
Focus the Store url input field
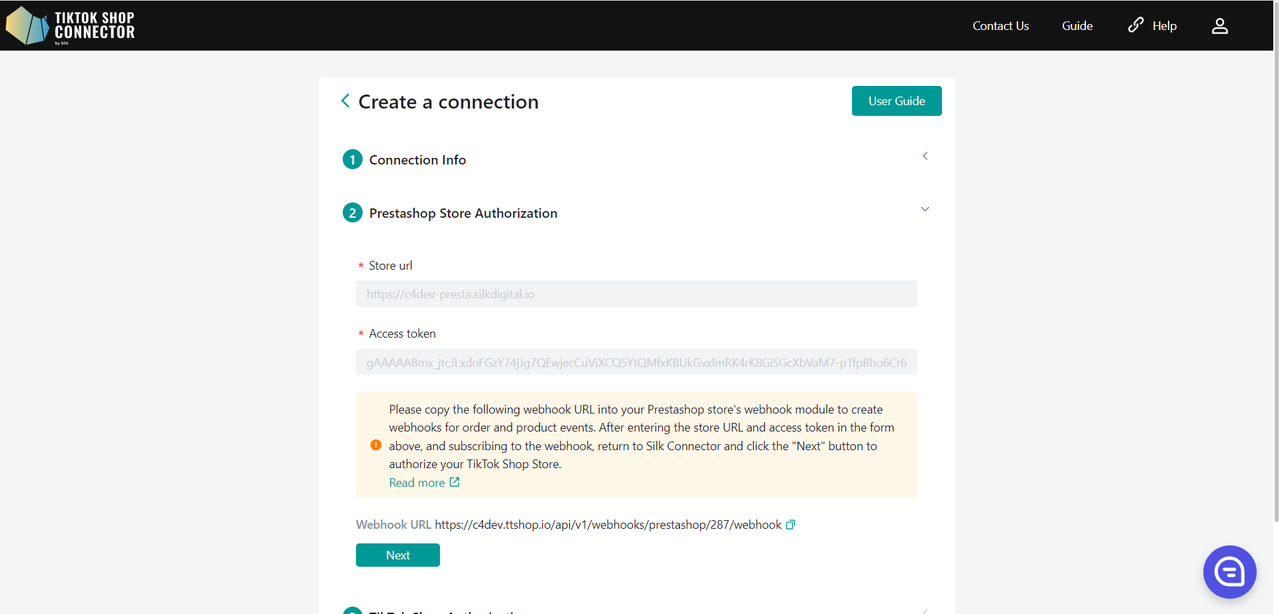click(636, 294)
